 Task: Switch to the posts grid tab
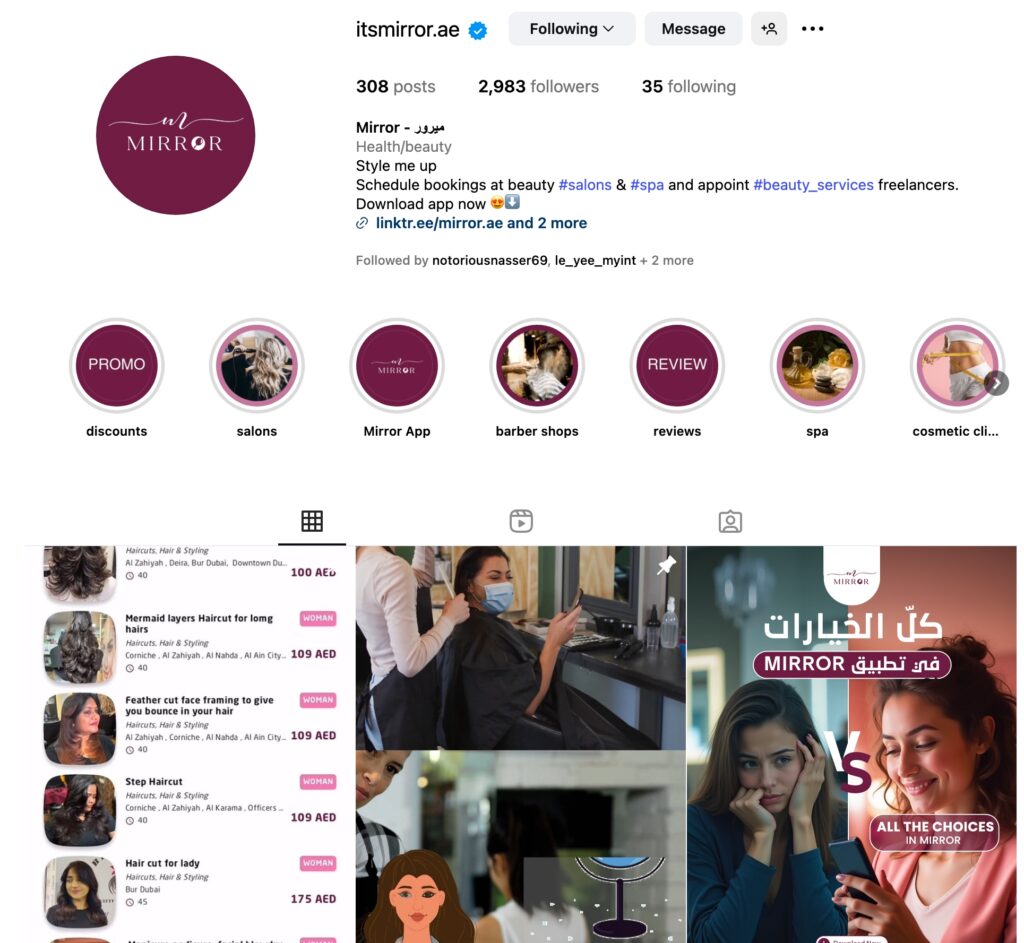click(x=312, y=521)
